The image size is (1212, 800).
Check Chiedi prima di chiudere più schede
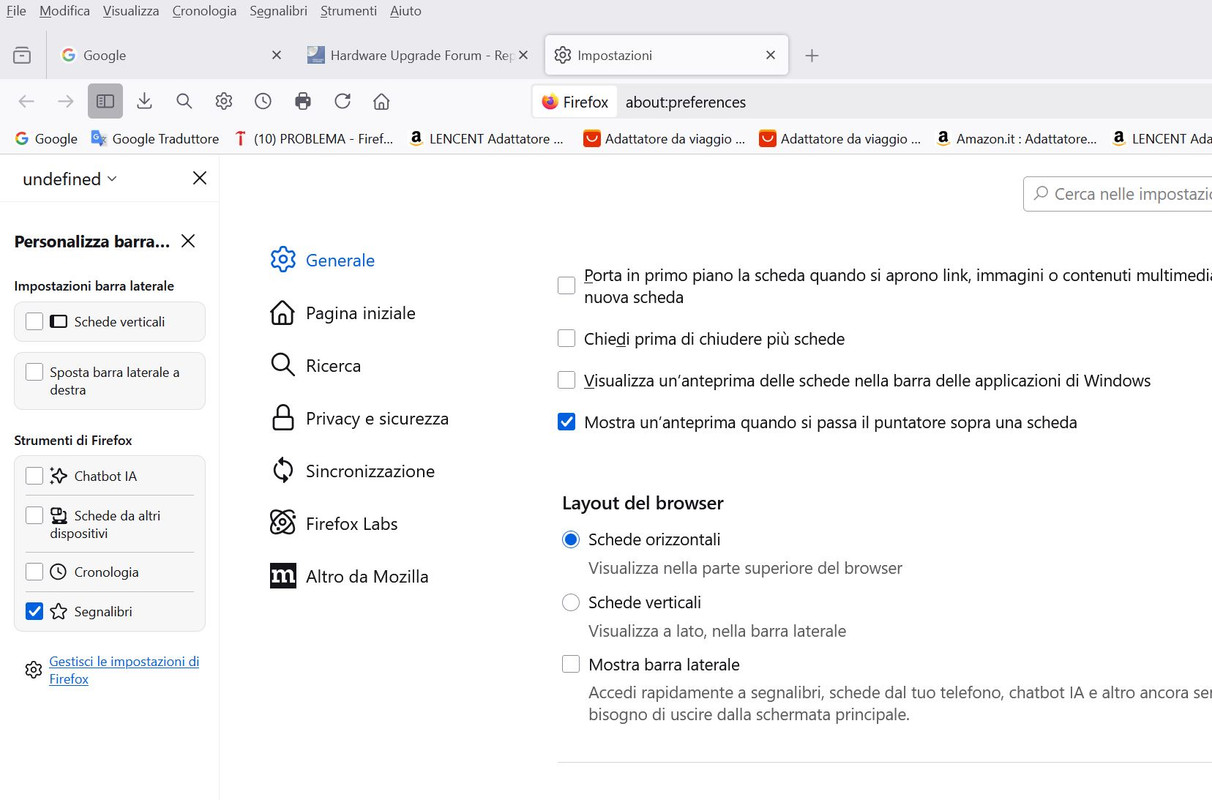(566, 338)
